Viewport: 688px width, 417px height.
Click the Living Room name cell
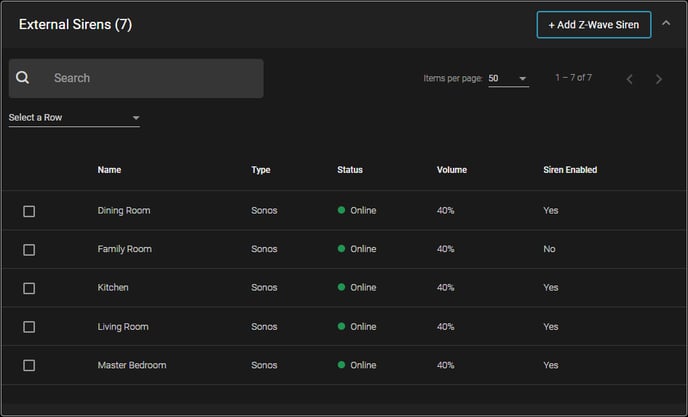tap(123, 327)
